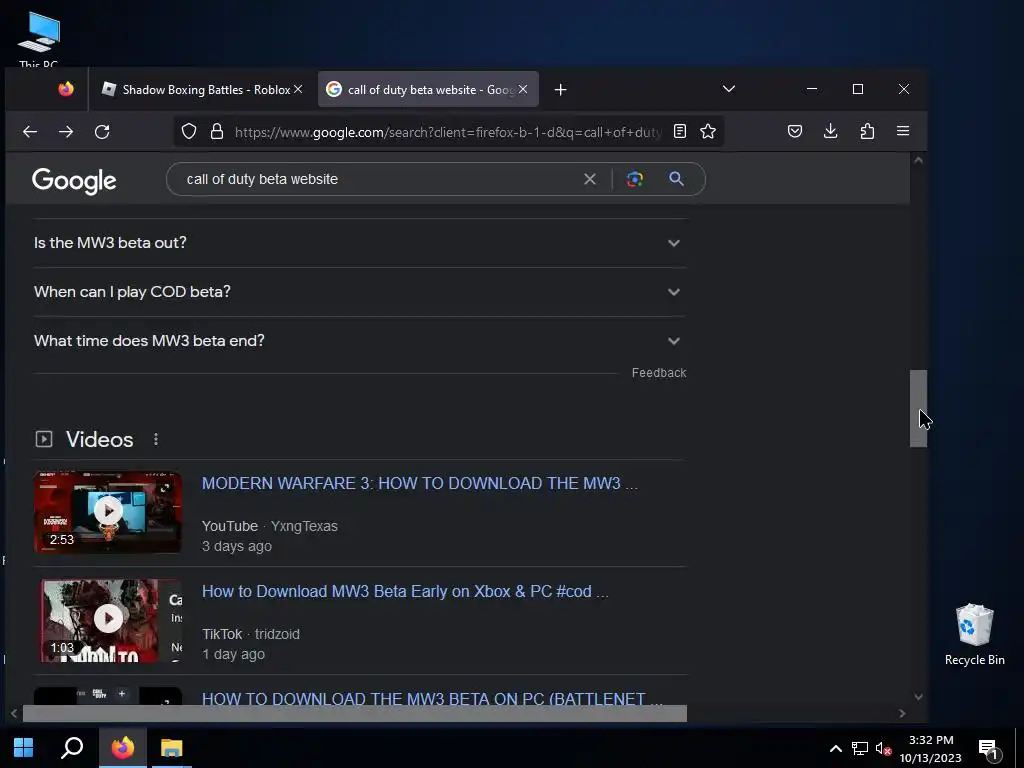Viewport: 1024px width, 768px height.
Task: Save page to Pocket
Action: pos(795,131)
